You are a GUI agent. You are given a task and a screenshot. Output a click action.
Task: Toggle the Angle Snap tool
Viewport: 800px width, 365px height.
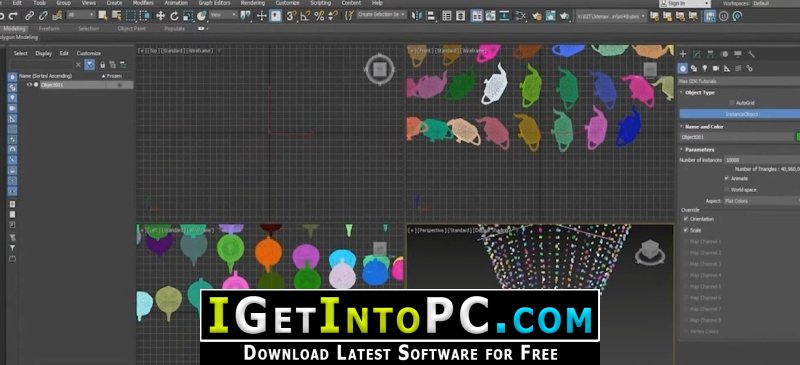pos(305,16)
